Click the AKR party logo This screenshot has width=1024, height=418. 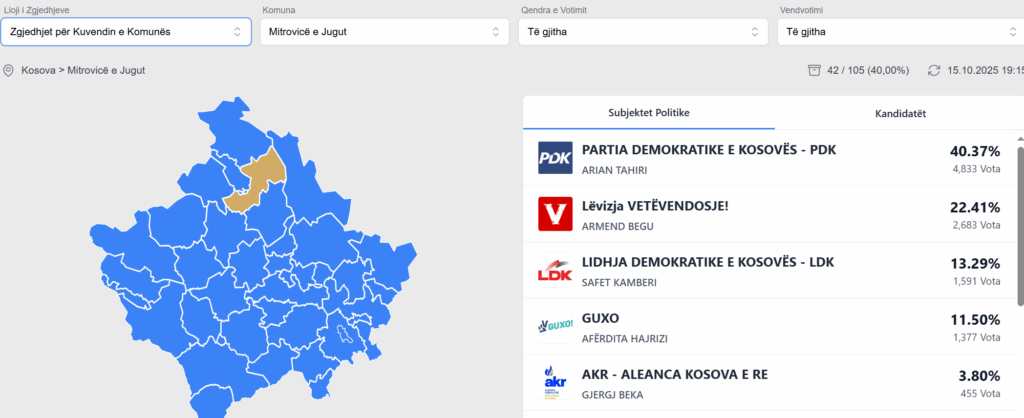pyautogui.click(x=554, y=382)
